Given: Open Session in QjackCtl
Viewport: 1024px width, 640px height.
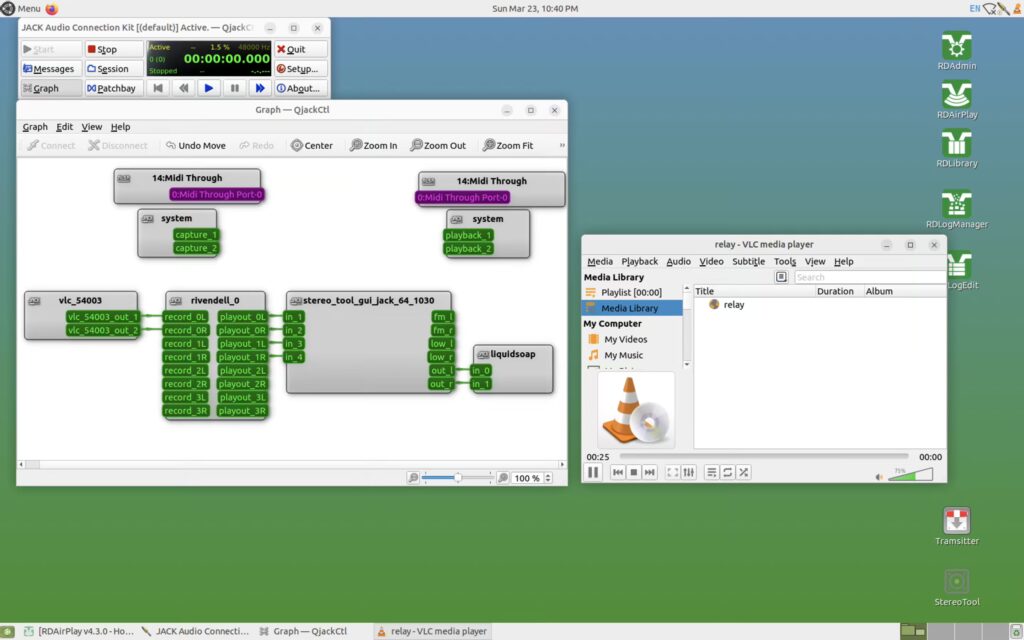Looking at the screenshot, I should (x=114, y=69).
